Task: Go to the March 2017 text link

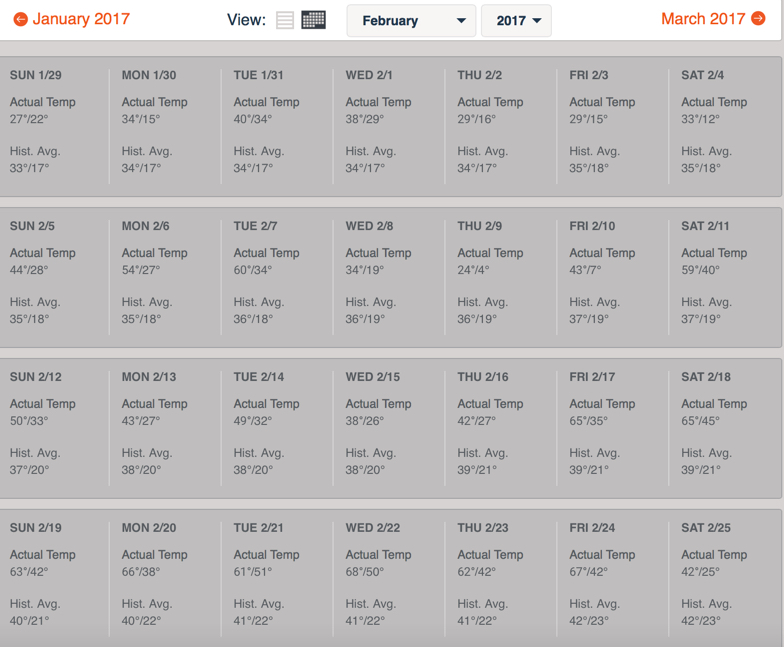Action: [x=703, y=19]
